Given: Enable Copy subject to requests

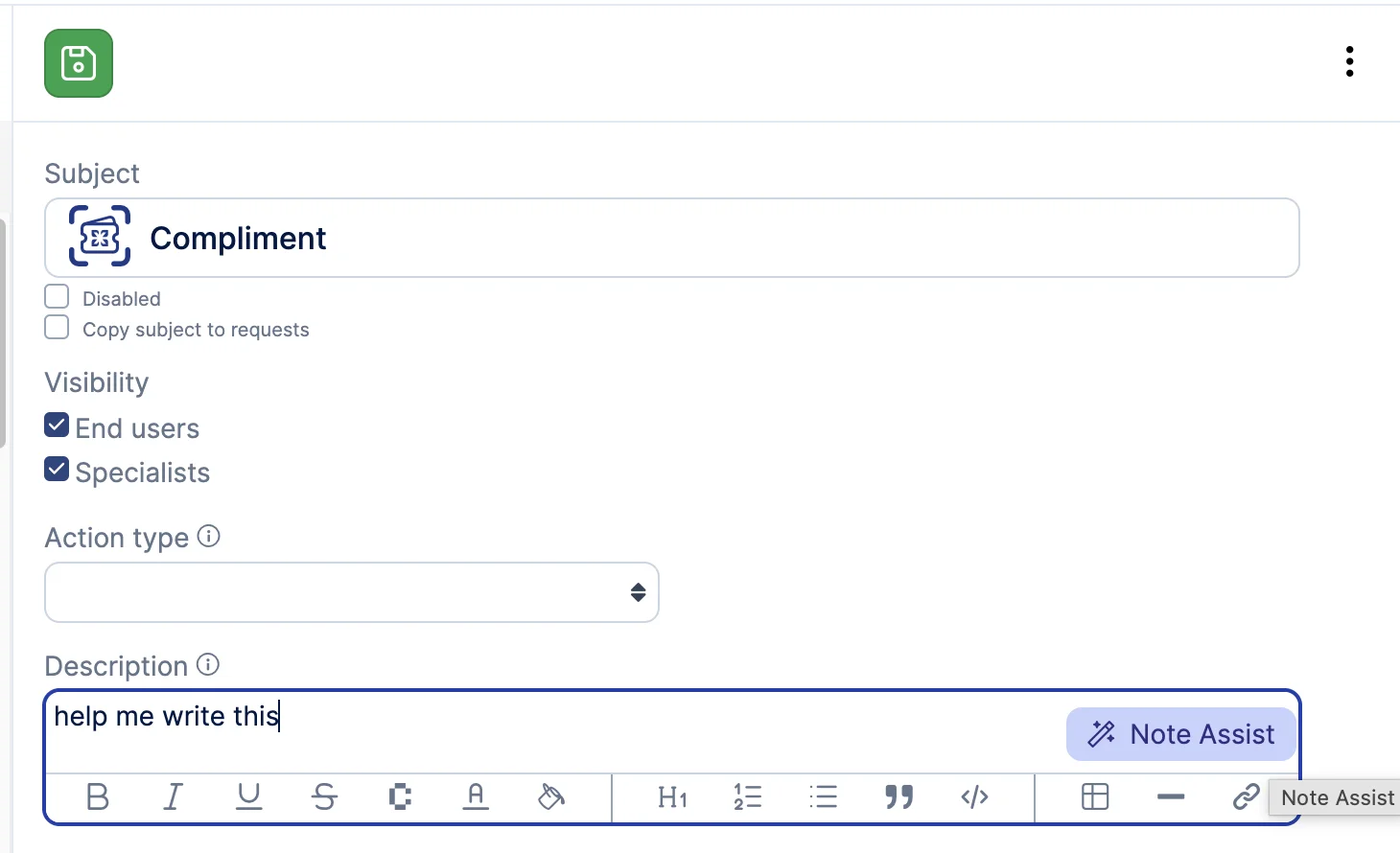Looking at the screenshot, I should (57, 328).
